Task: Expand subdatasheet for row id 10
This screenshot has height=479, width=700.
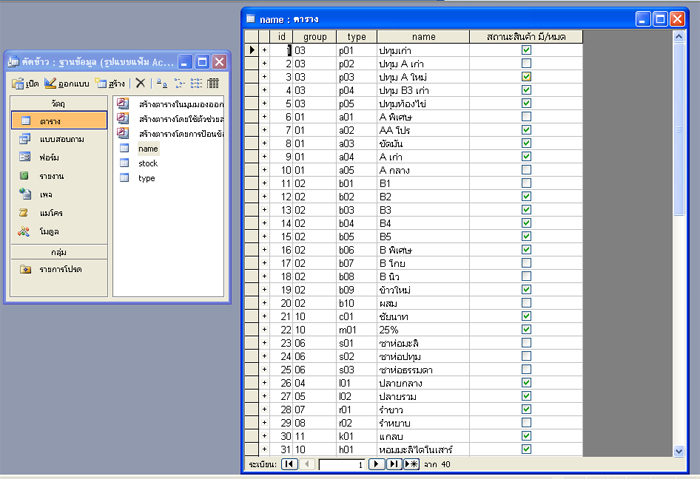Action: [264, 170]
